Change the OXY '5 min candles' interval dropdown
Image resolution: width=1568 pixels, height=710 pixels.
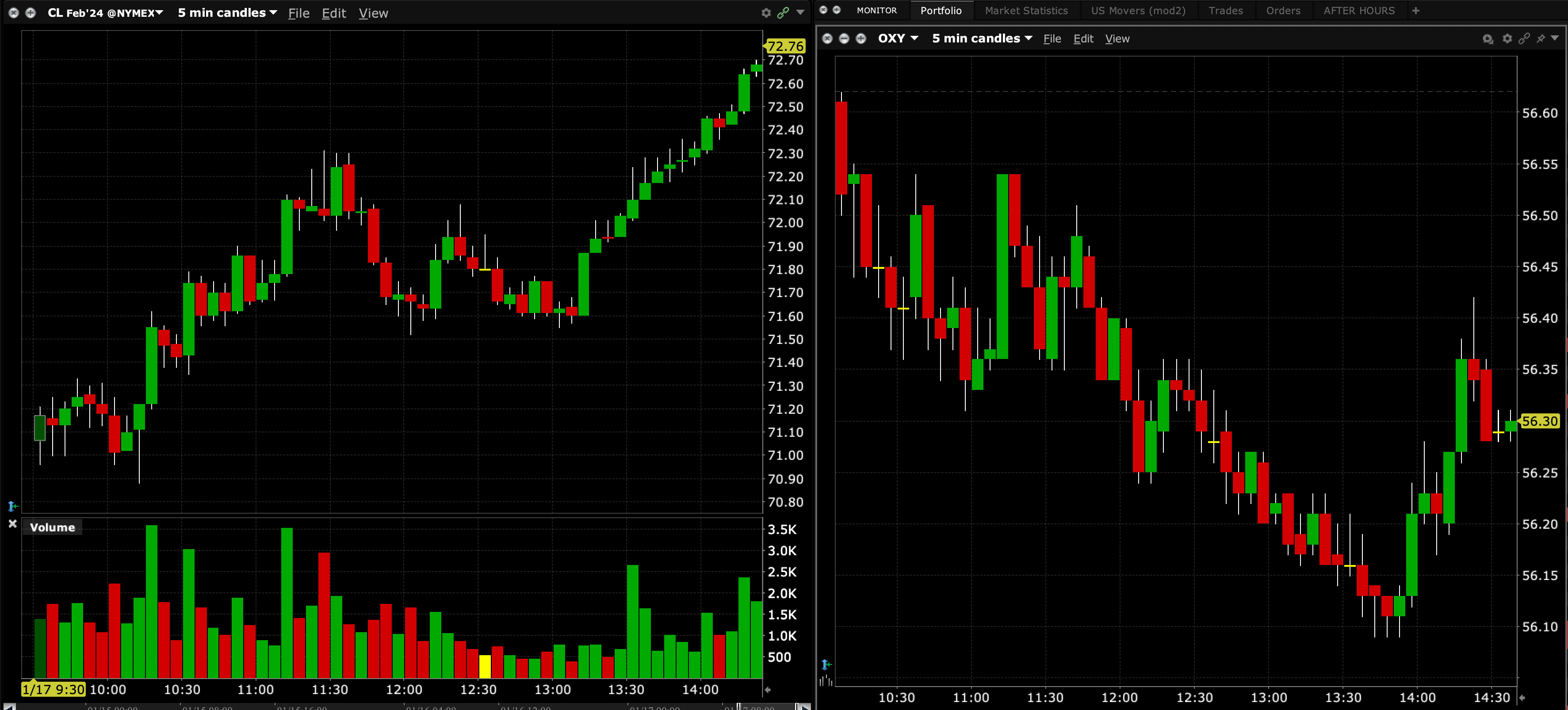point(1028,38)
